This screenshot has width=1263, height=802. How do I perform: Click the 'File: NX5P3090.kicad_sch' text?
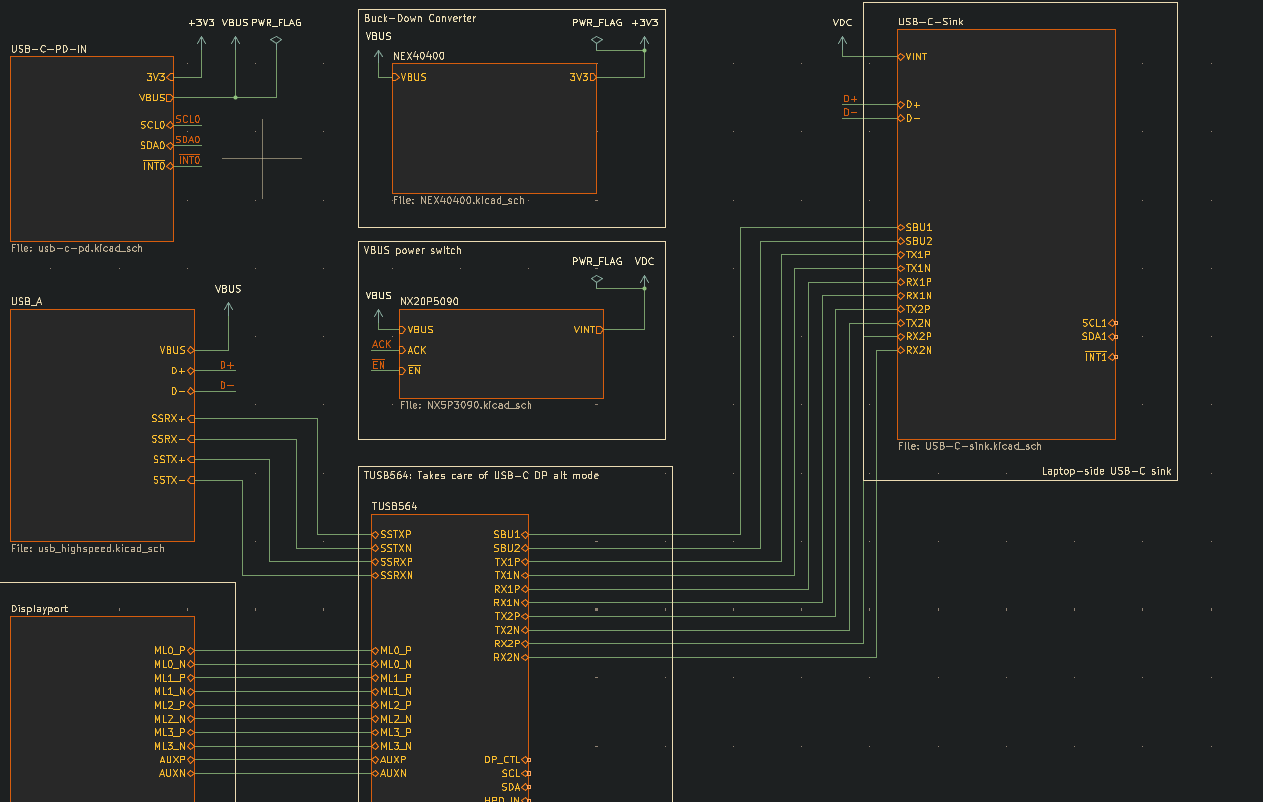click(466, 405)
